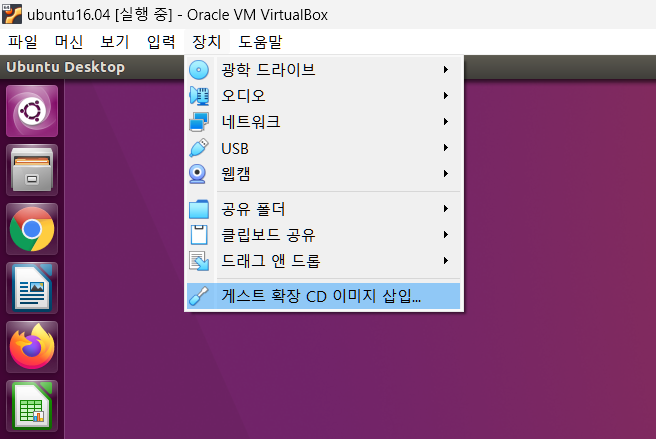Image resolution: width=656 pixels, height=439 pixels.
Task: Click the webcam icon
Action: [x=197, y=174]
